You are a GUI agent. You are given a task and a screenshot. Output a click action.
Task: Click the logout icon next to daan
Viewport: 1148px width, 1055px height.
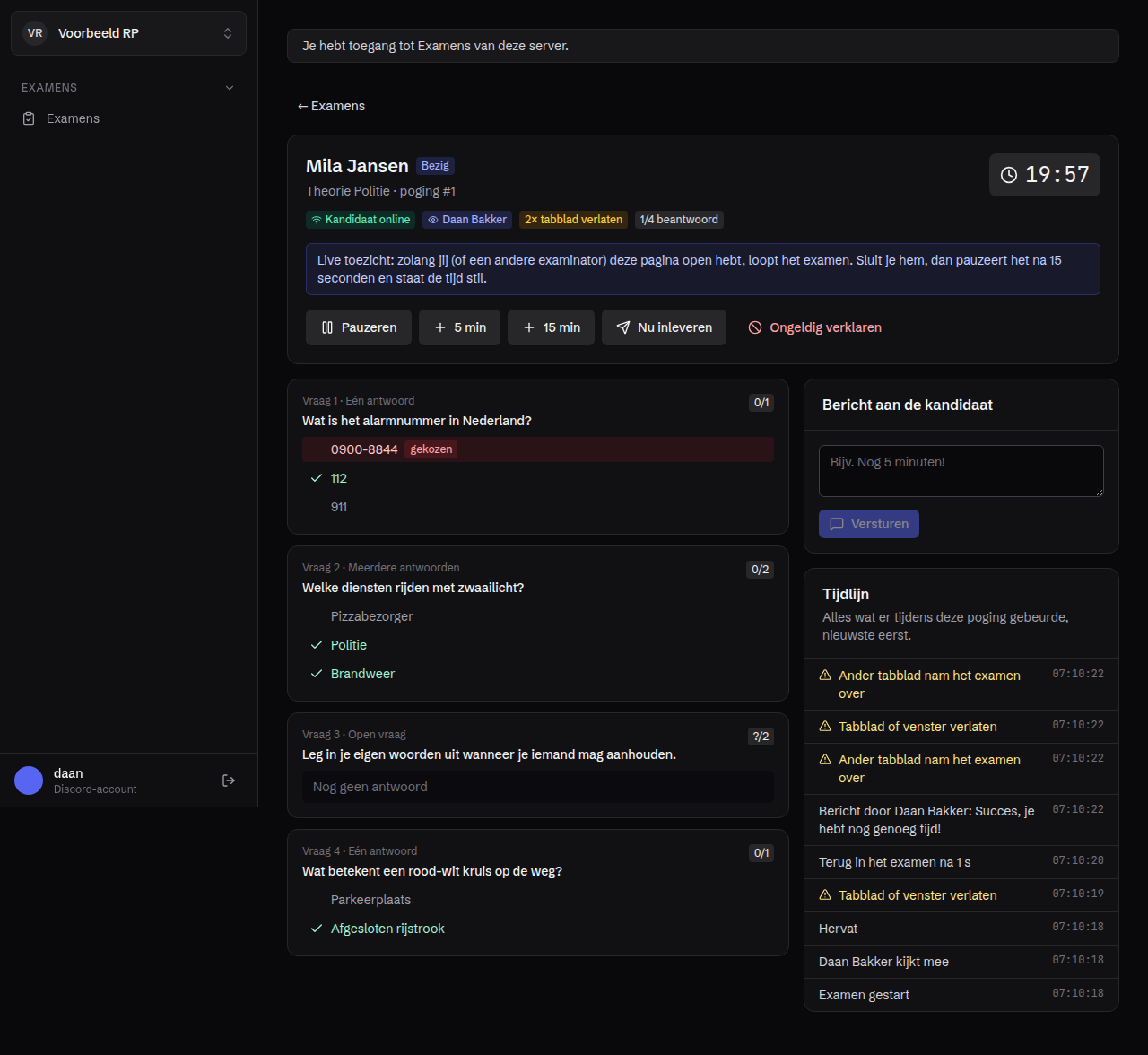pos(229,780)
